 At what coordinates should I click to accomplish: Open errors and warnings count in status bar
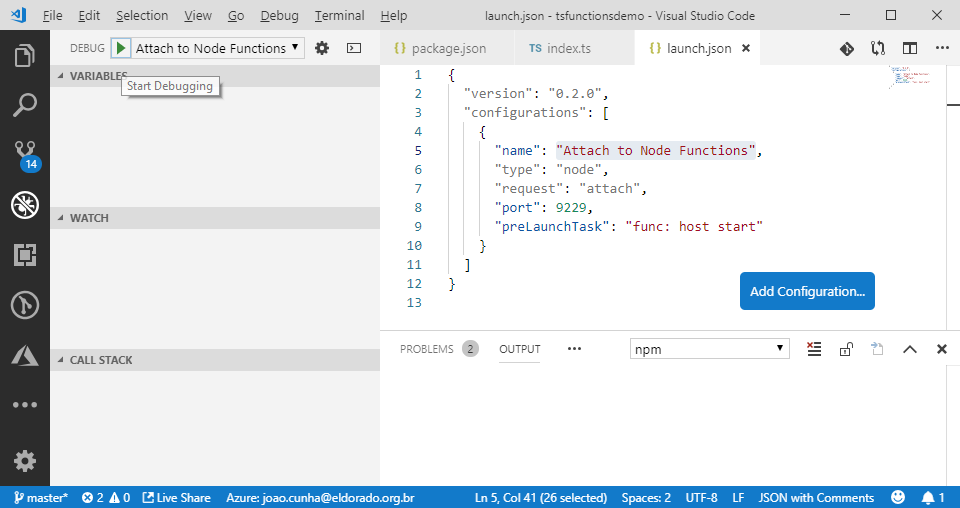point(106,497)
